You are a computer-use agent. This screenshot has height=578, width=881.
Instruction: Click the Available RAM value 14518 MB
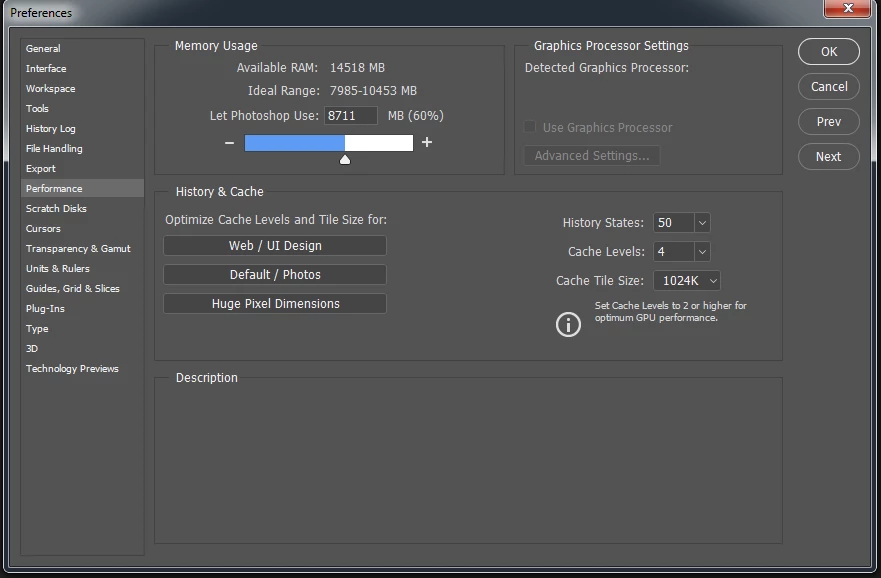click(x=357, y=68)
